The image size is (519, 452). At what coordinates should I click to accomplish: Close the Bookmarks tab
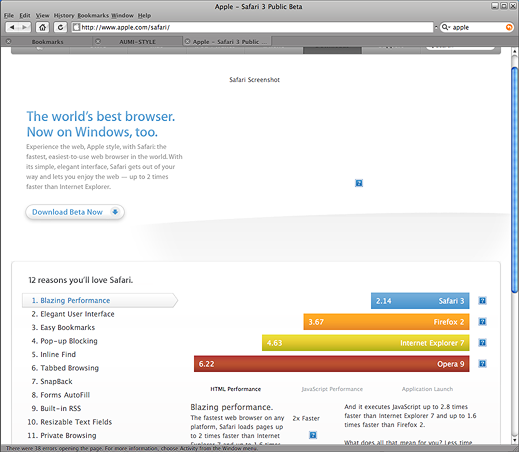tap(9, 41)
